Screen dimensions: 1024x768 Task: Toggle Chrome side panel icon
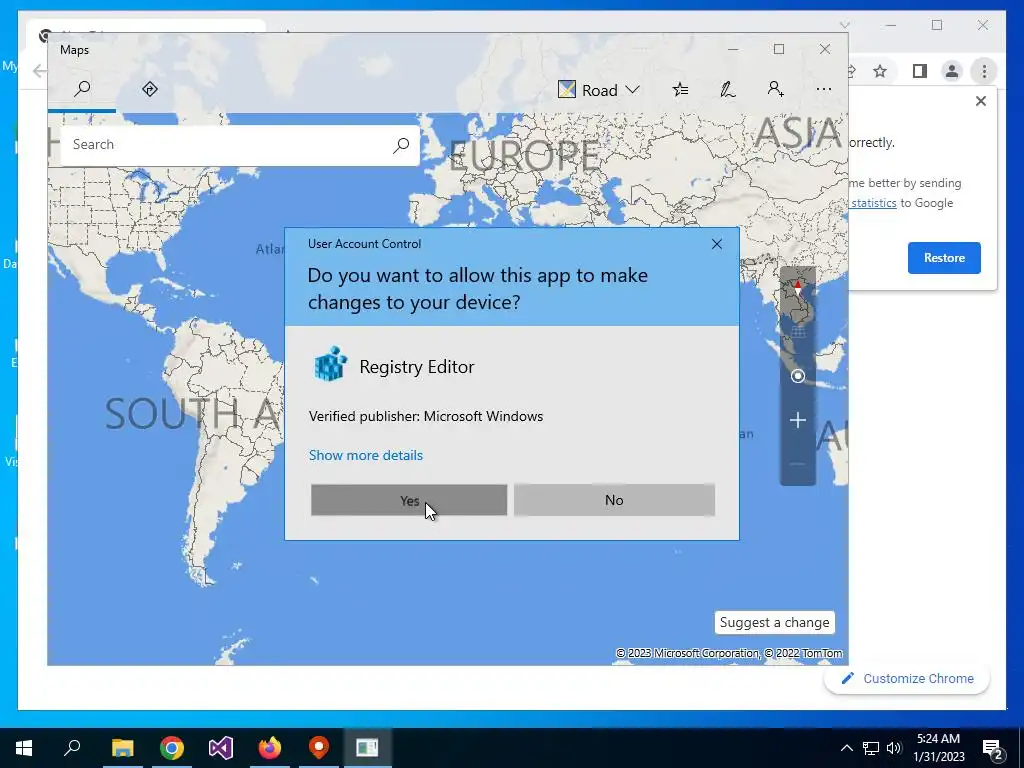pyautogui.click(x=920, y=71)
